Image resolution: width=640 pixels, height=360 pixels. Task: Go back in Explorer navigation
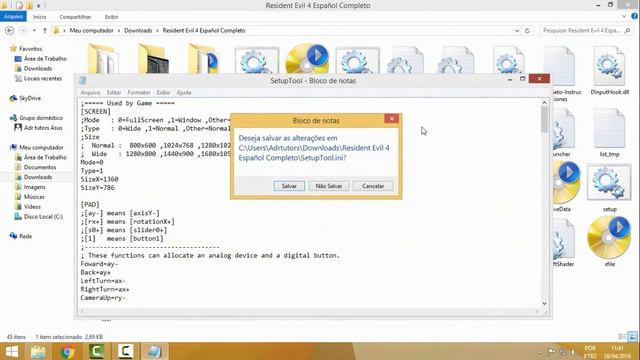pyautogui.click(x=9, y=31)
